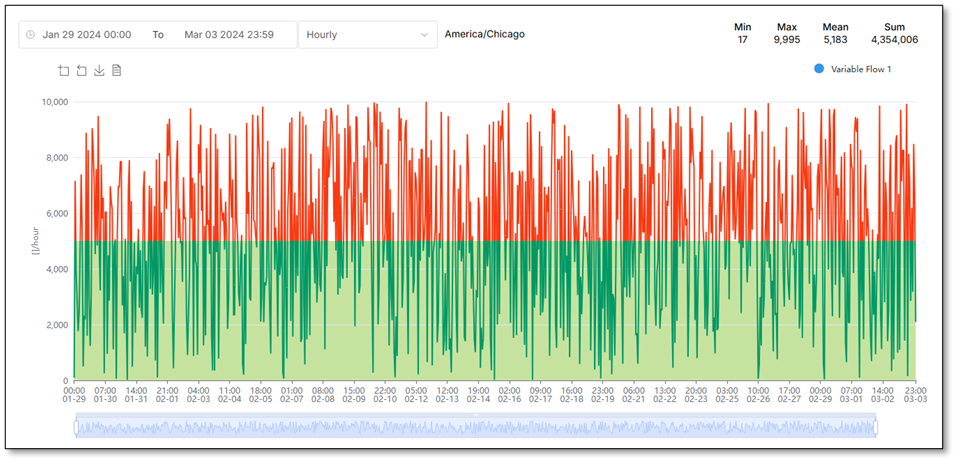Click the 14:00 01-31 x-axis label
Screen dimensions: 956x462
tap(136, 394)
